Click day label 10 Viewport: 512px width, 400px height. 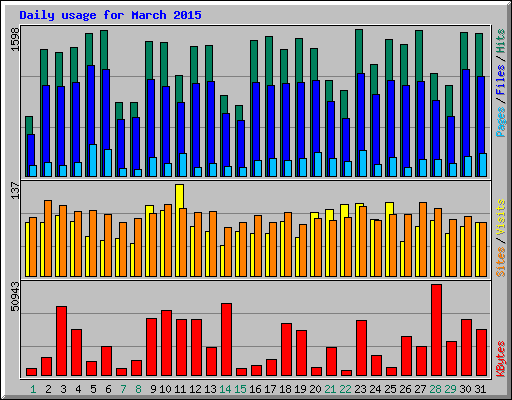[x=165, y=389]
